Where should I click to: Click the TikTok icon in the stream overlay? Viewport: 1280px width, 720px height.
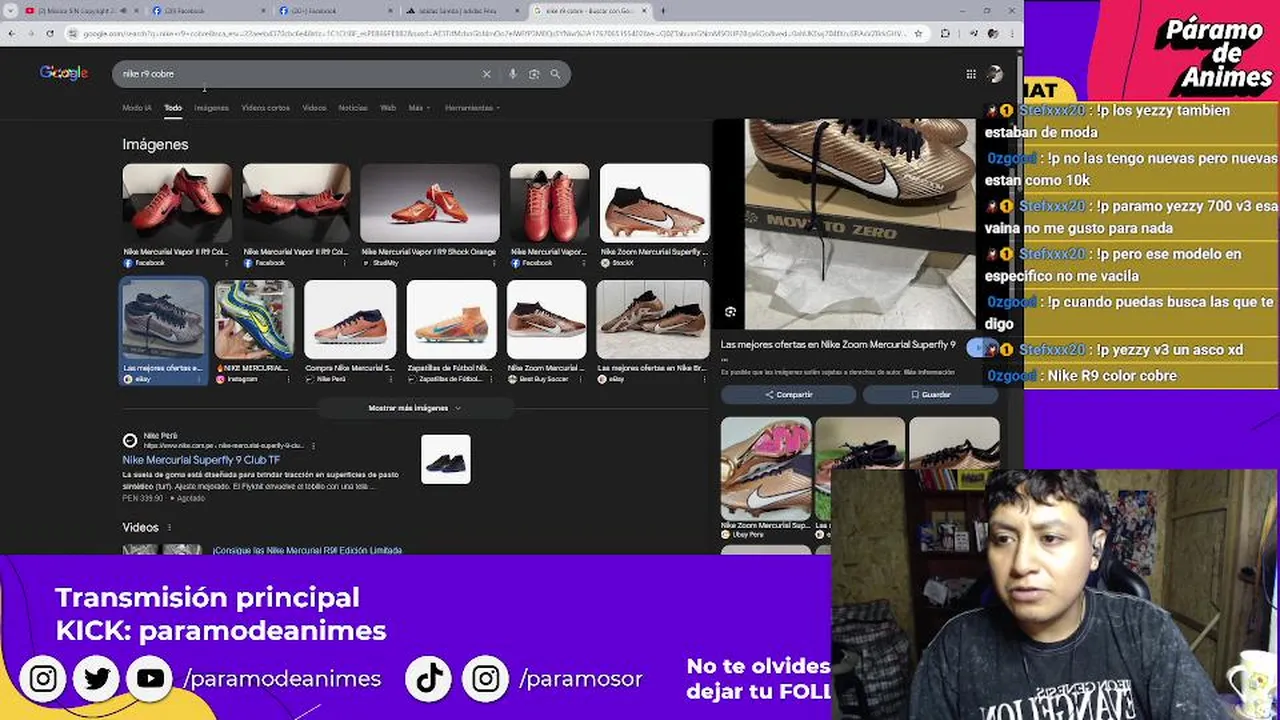(430, 679)
